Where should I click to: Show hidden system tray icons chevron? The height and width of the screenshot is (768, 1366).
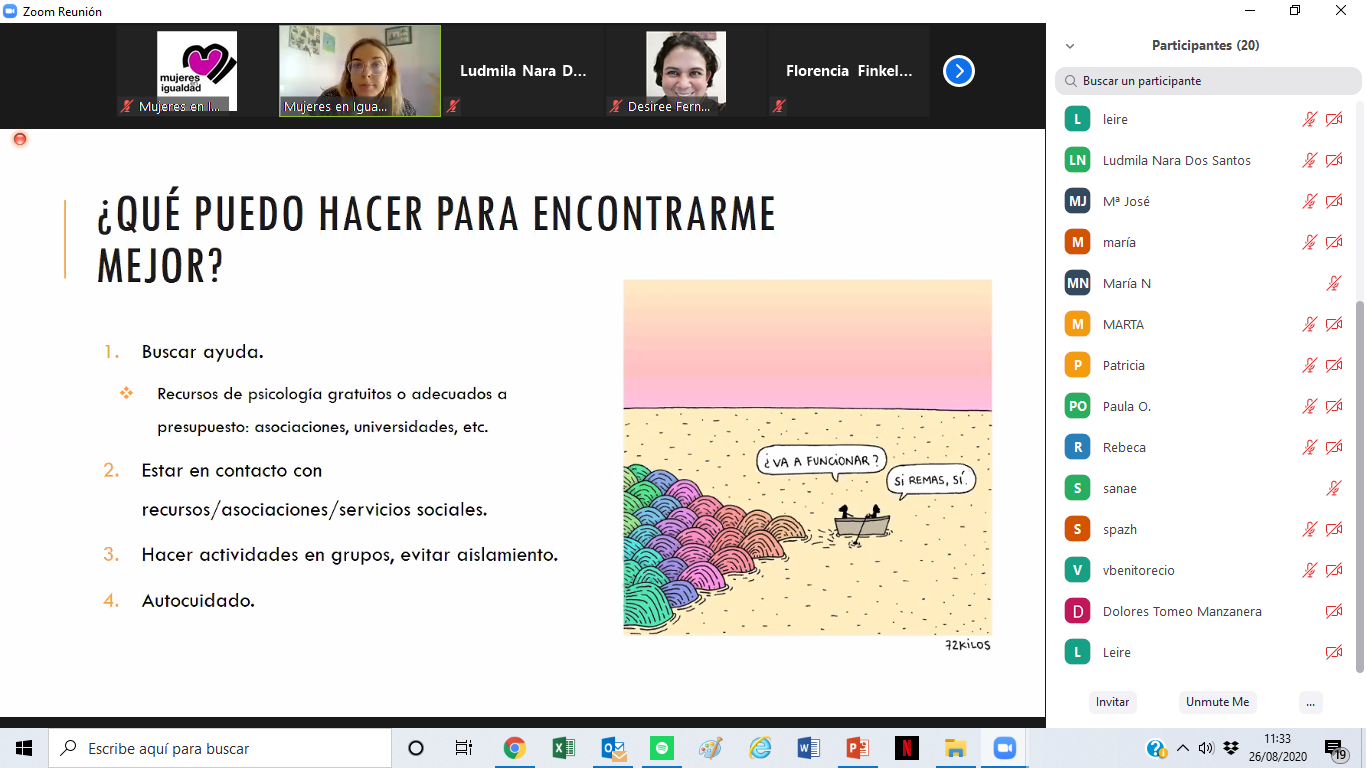pyautogui.click(x=1183, y=748)
